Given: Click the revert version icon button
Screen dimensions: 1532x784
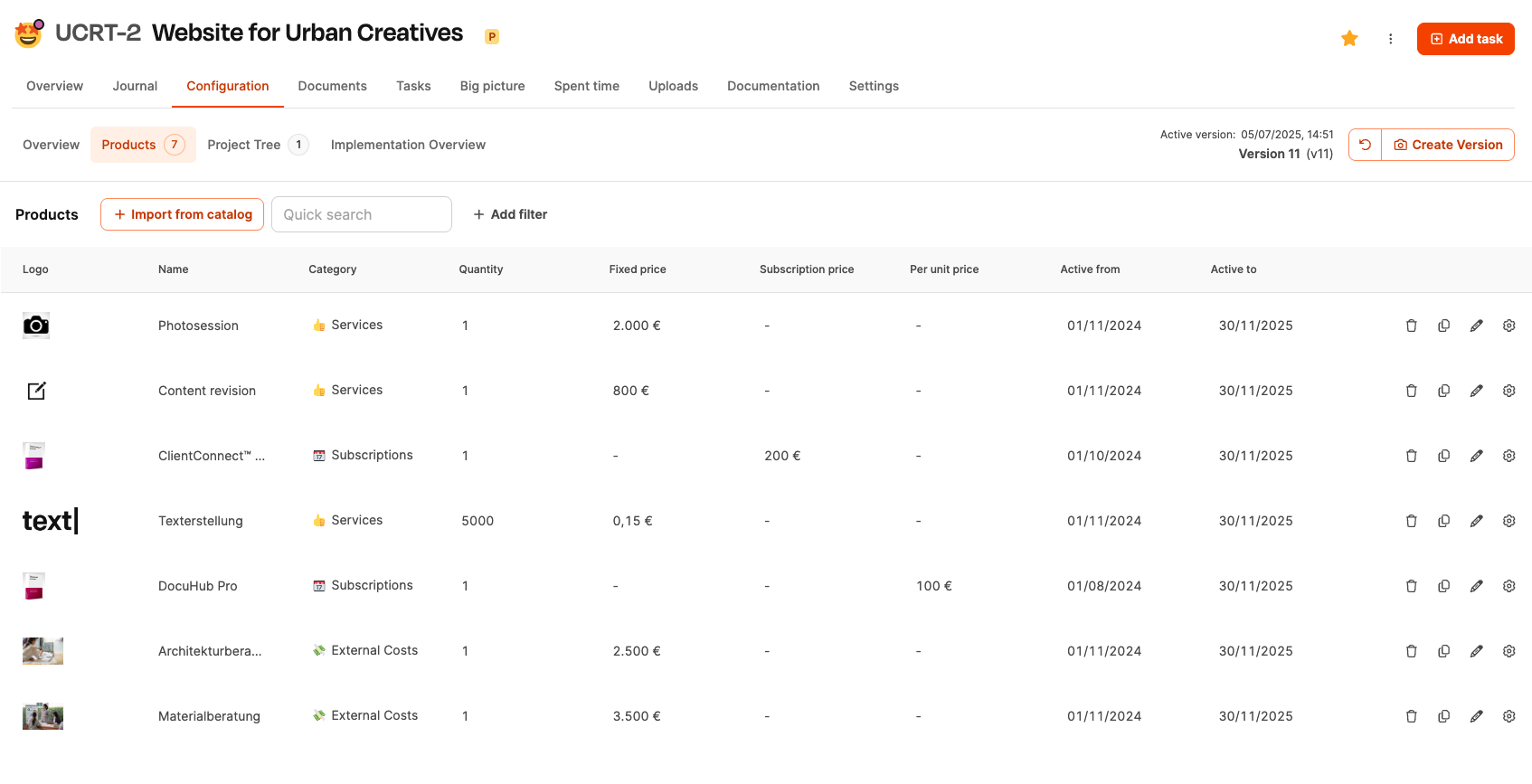Looking at the screenshot, I should [x=1365, y=145].
